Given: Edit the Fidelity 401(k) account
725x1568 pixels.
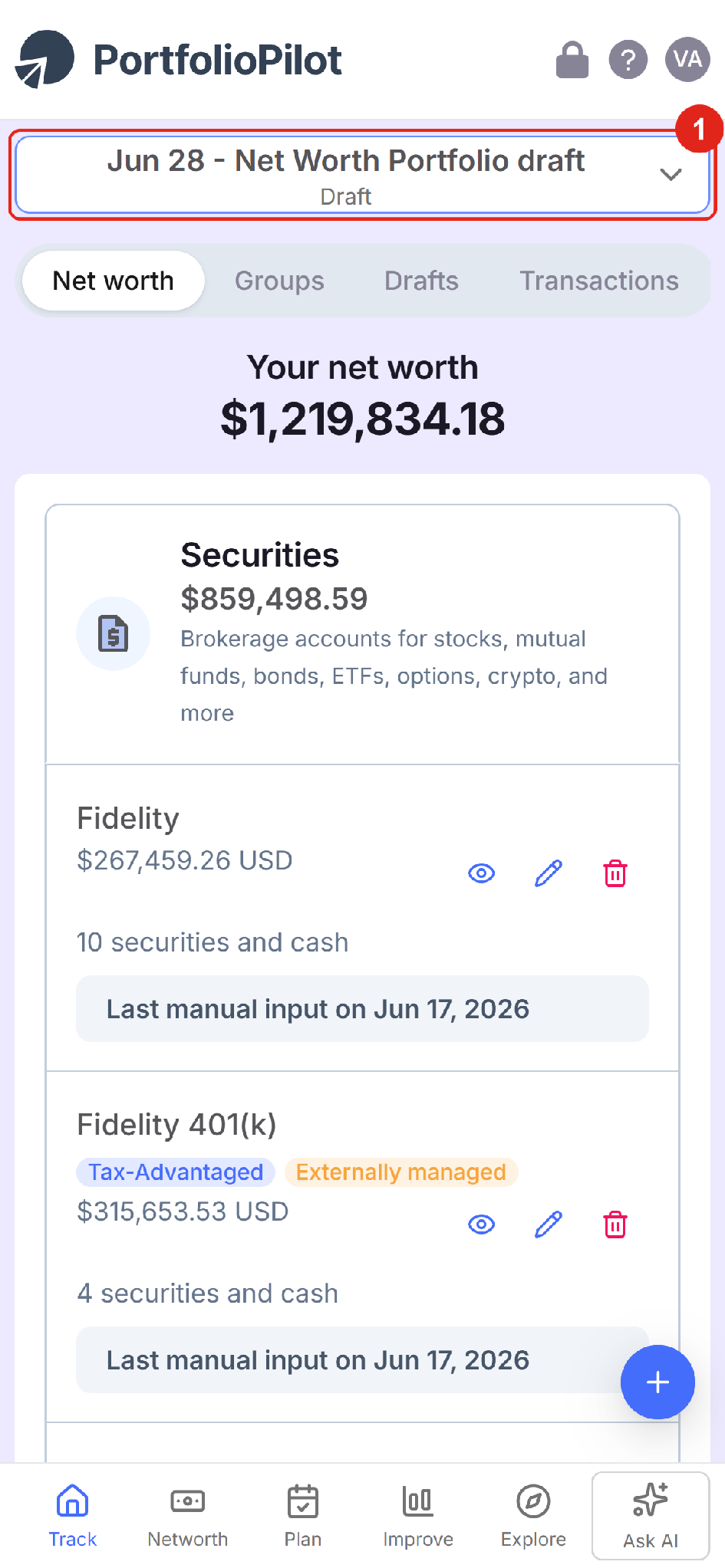Looking at the screenshot, I should 549,1224.
